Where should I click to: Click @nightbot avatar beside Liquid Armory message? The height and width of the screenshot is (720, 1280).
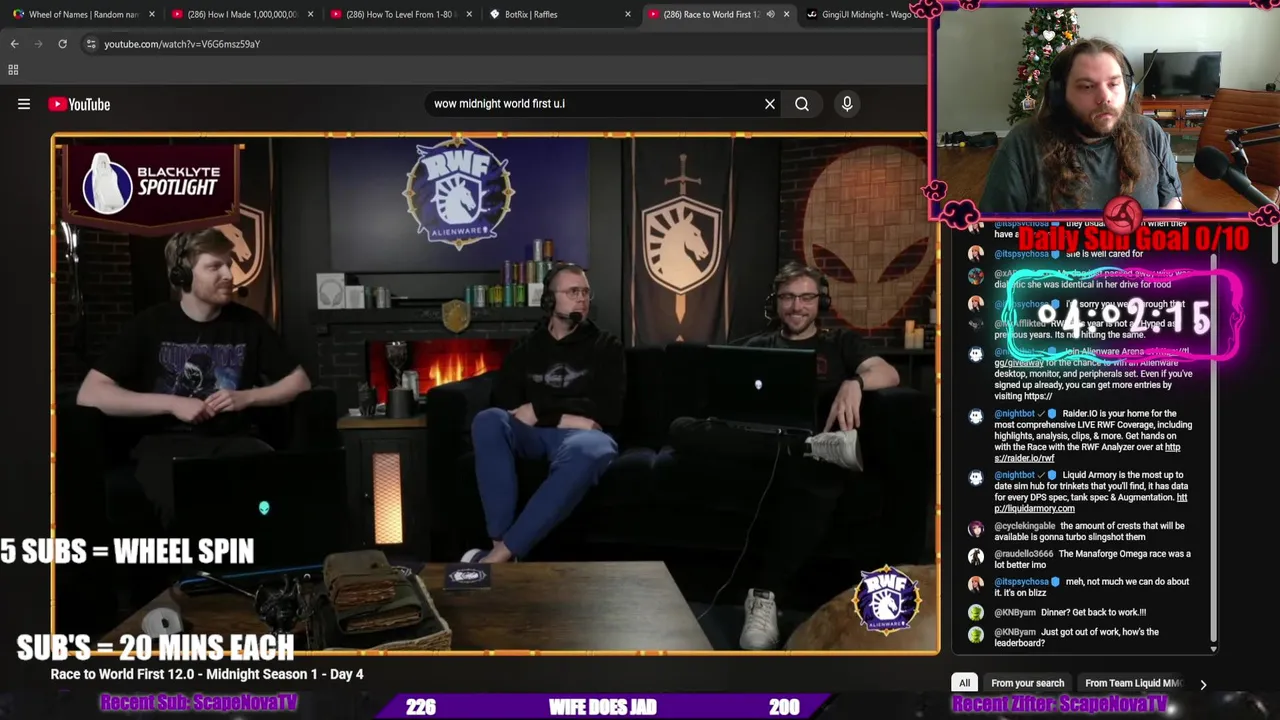[976, 478]
